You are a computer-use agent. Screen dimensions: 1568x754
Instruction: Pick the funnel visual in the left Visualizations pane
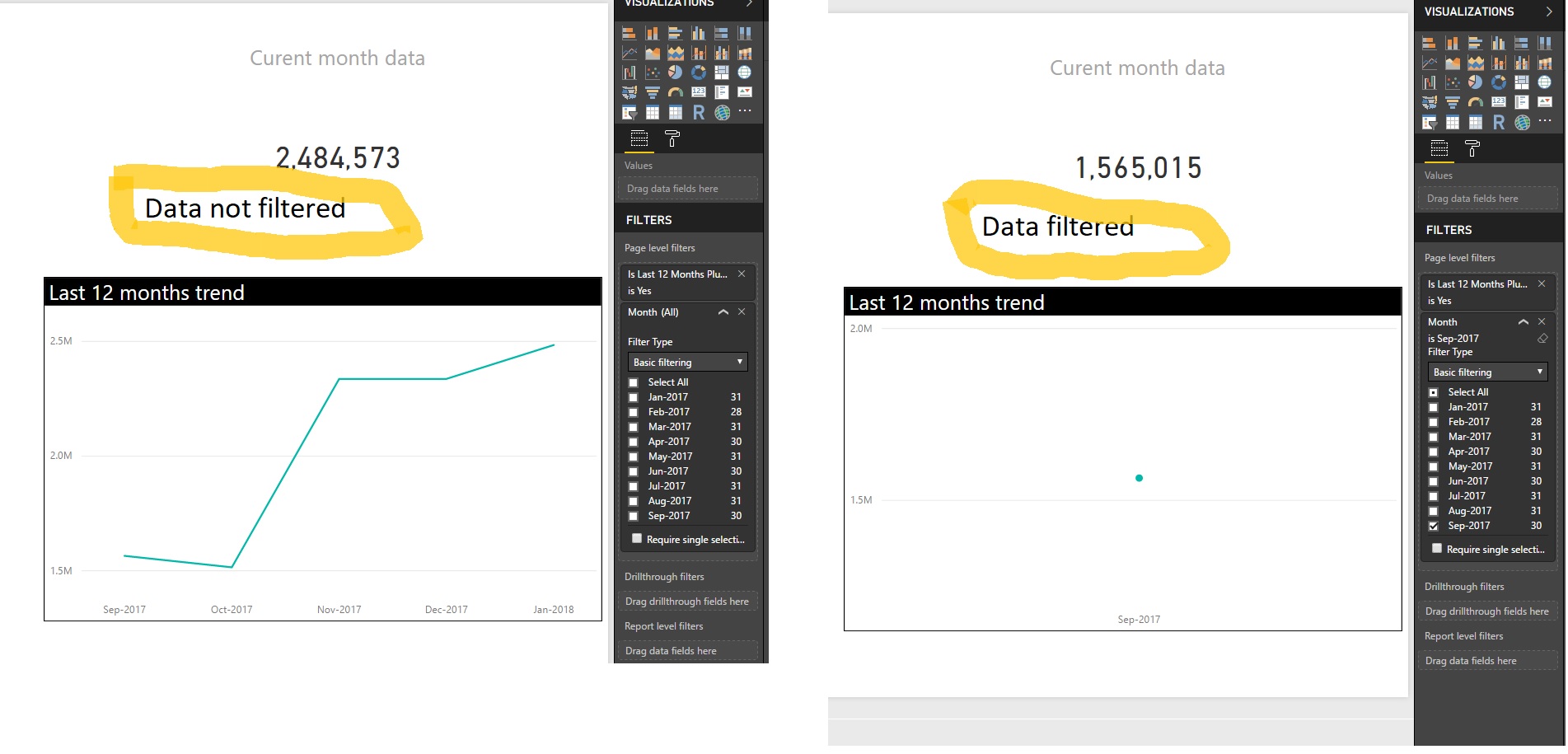click(x=653, y=91)
